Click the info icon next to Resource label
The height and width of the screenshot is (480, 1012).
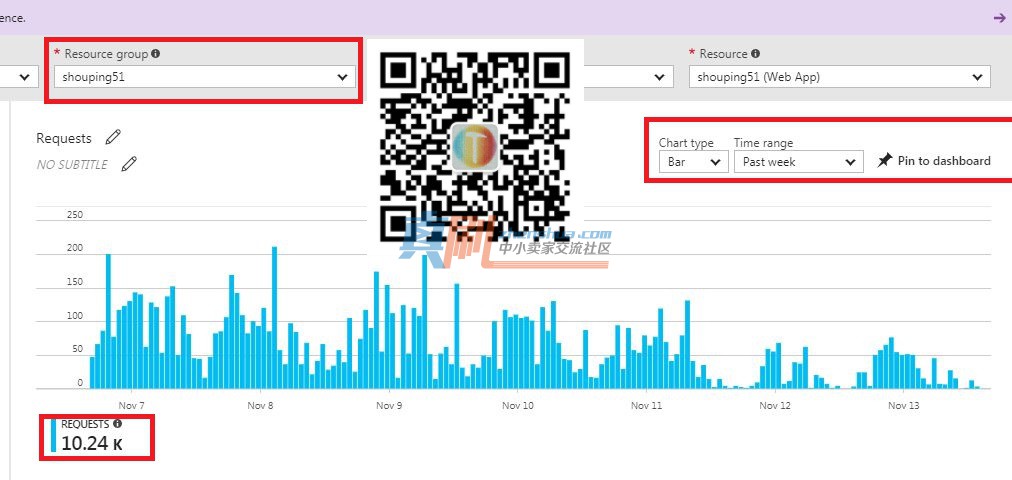[755, 54]
